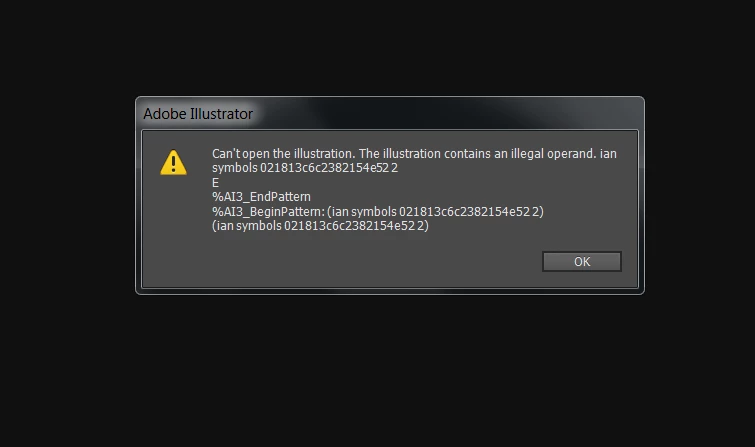Click the second line starting with "symbols 021813"
This screenshot has width=755, height=447.
pyautogui.click(x=305, y=168)
